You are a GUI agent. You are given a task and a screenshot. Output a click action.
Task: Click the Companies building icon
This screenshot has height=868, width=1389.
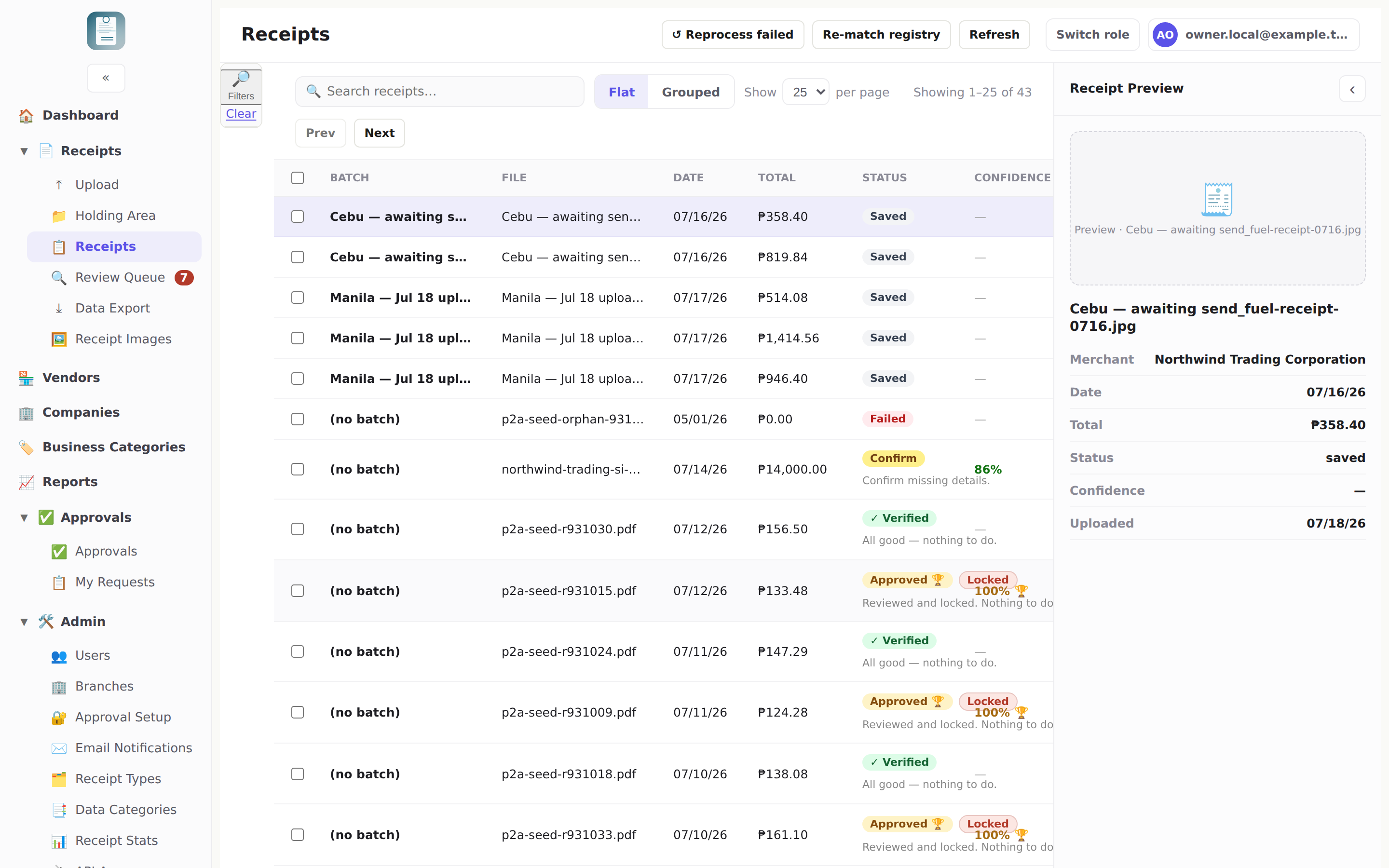[26, 413]
